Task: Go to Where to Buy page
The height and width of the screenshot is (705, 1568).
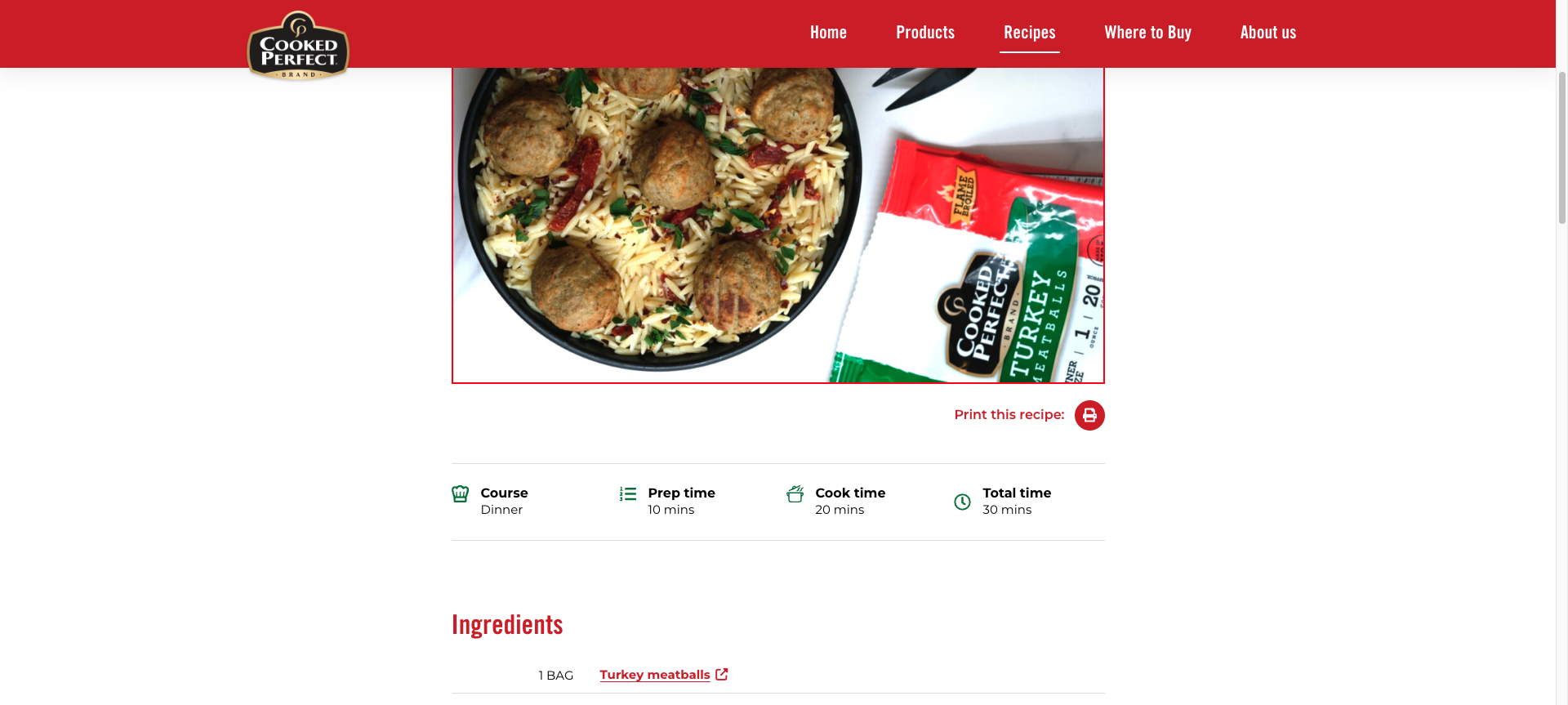Action: pos(1148,33)
